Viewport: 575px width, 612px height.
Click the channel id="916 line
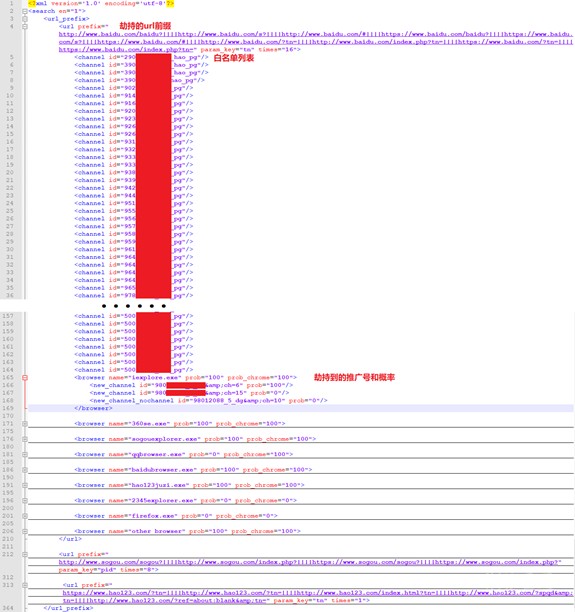[134, 103]
